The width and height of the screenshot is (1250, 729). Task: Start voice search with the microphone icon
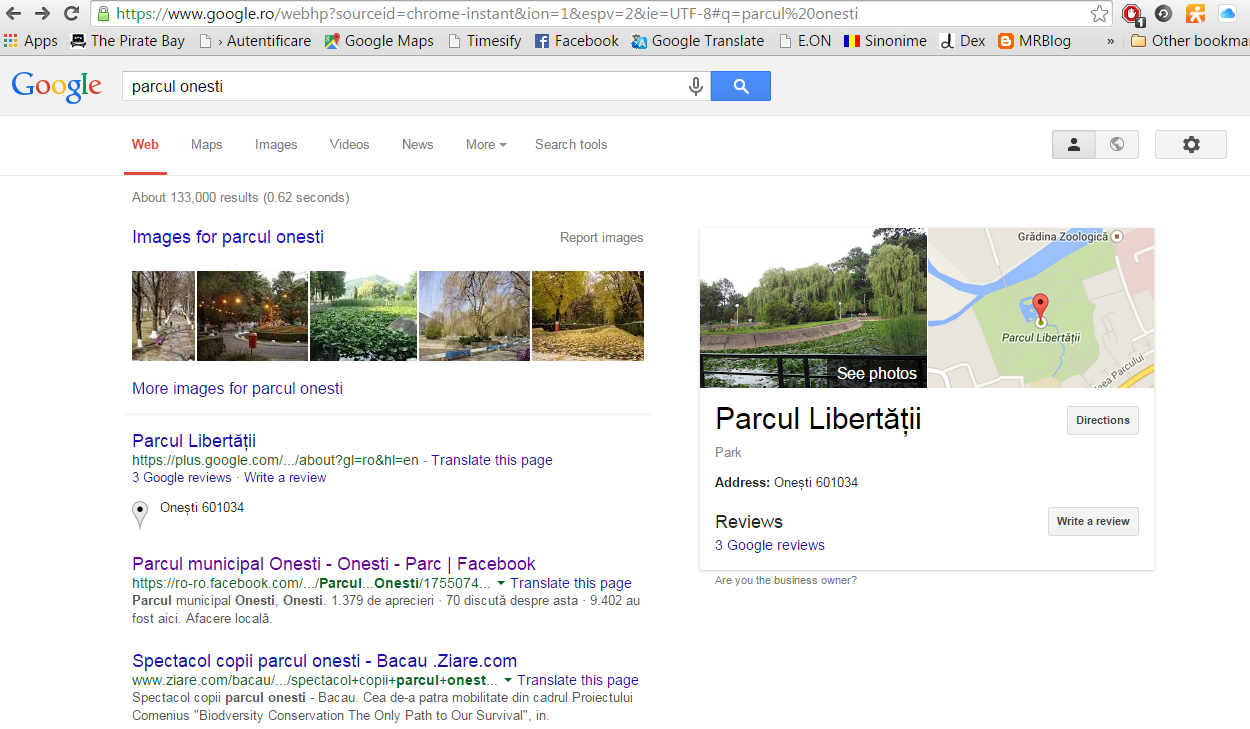click(x=696, y=87)
